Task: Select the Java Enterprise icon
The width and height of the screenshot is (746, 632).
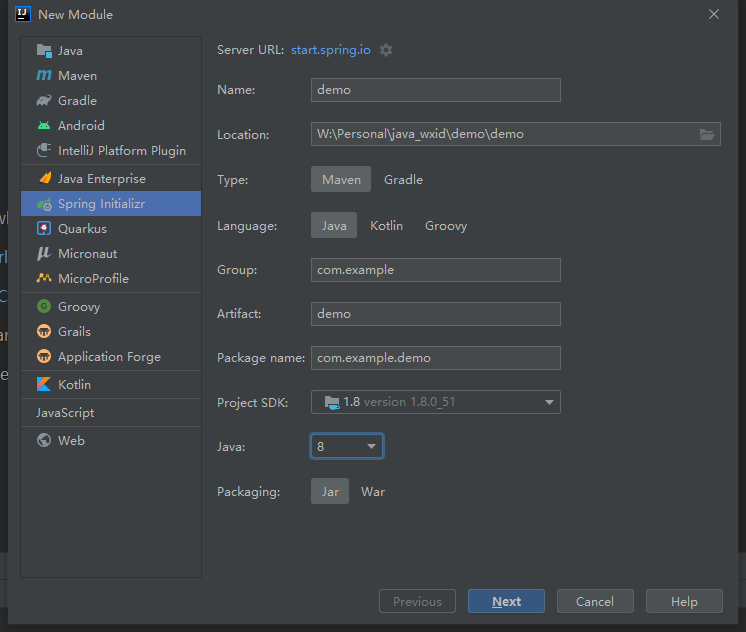Action: [x=44, y=178]
